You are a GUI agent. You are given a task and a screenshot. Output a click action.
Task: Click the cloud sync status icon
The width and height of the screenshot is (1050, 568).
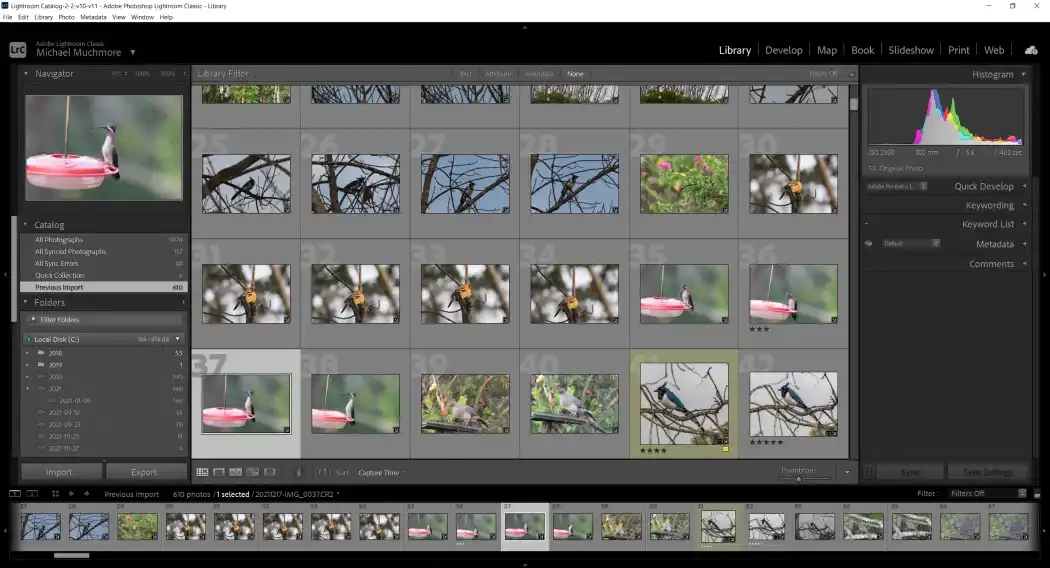(x=1031, y=50)
